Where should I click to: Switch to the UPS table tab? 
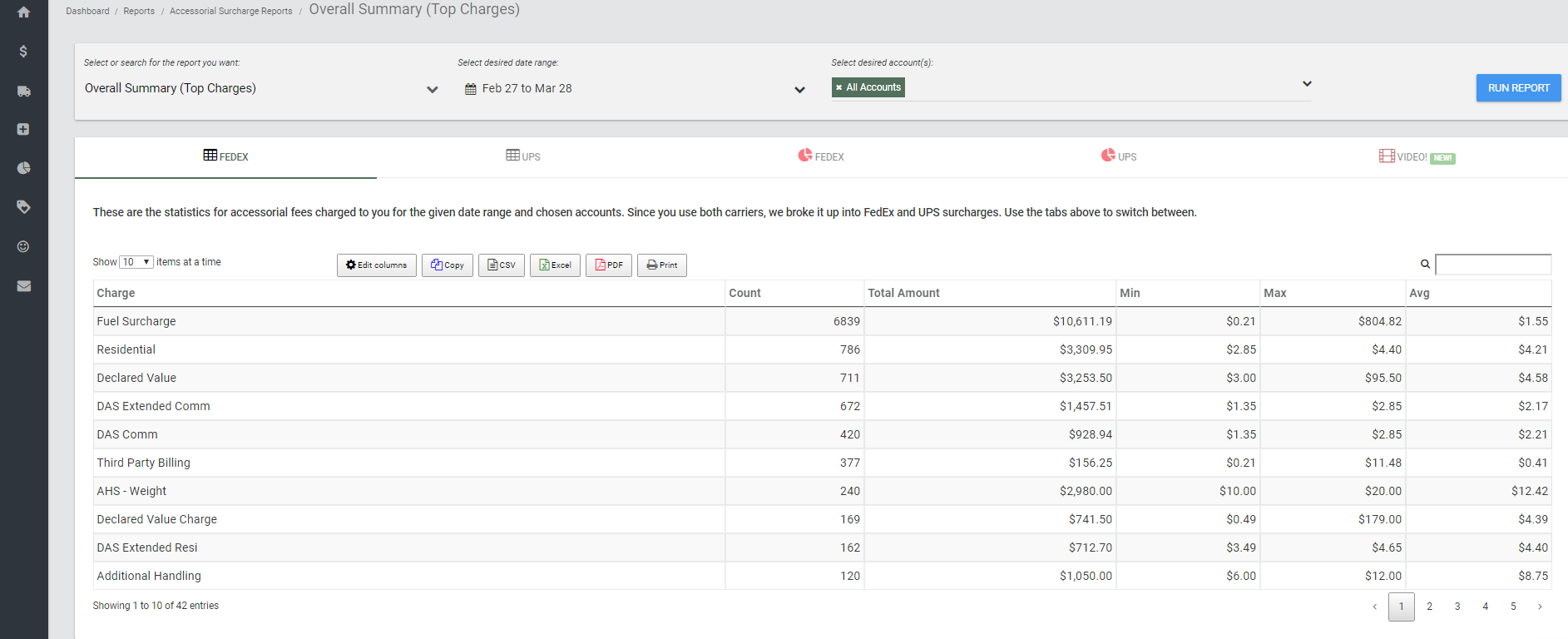(x=523, y=156)
